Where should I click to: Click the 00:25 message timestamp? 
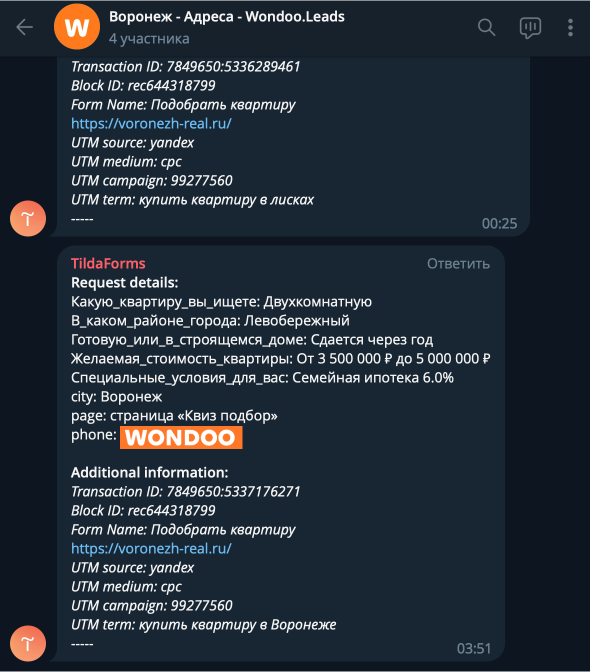(499, 224)
